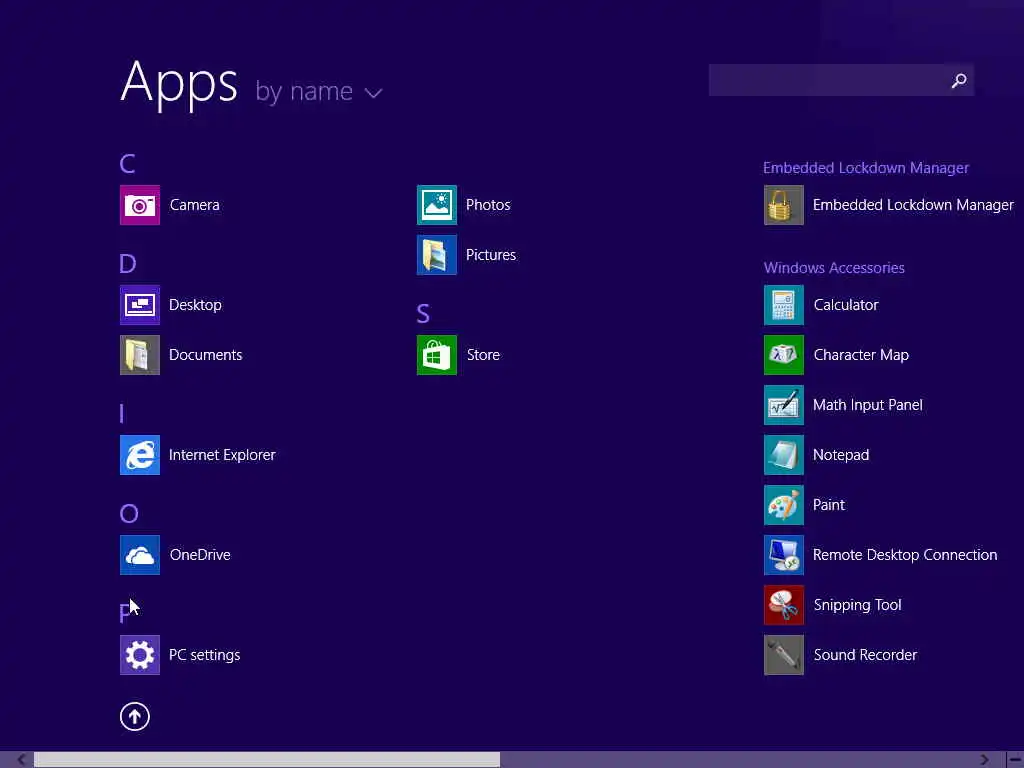Open Remote Desktop Connection icon
The height and width of the screenshot is (768, 1024).
(784, 555)
